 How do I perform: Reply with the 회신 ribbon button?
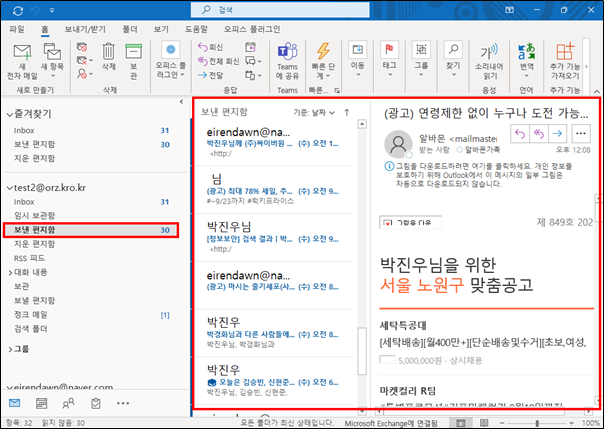(210, 47)
